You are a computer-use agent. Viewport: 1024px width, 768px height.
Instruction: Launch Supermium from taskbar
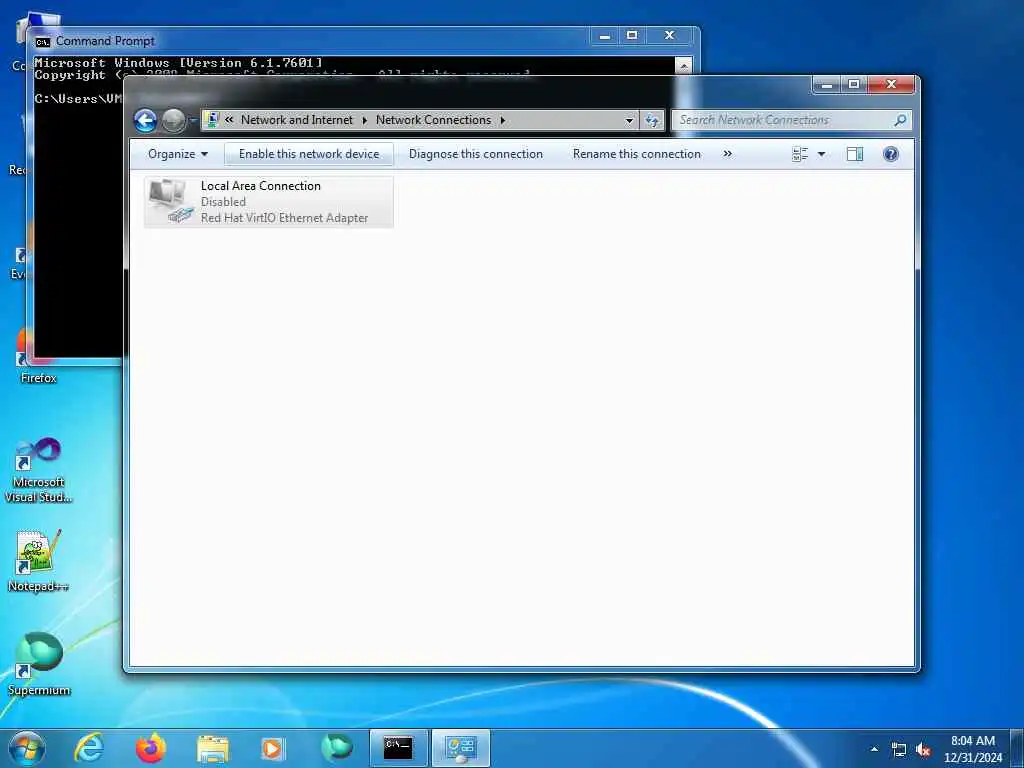(336, 748)
